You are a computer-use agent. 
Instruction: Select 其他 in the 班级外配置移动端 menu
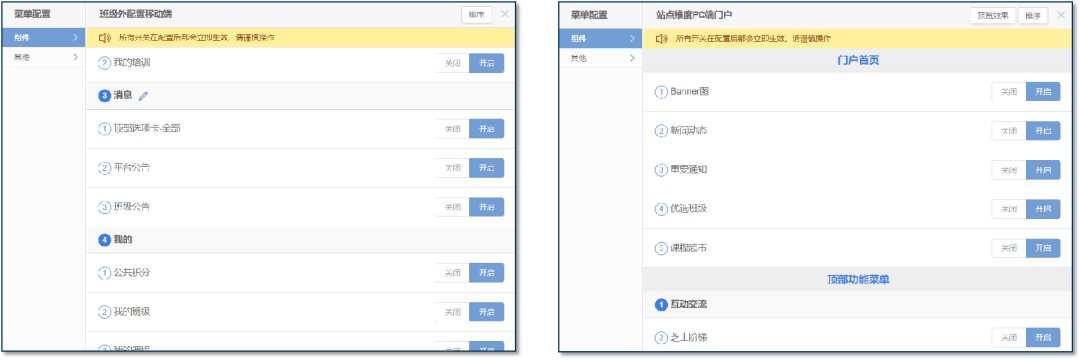point(44,58)
